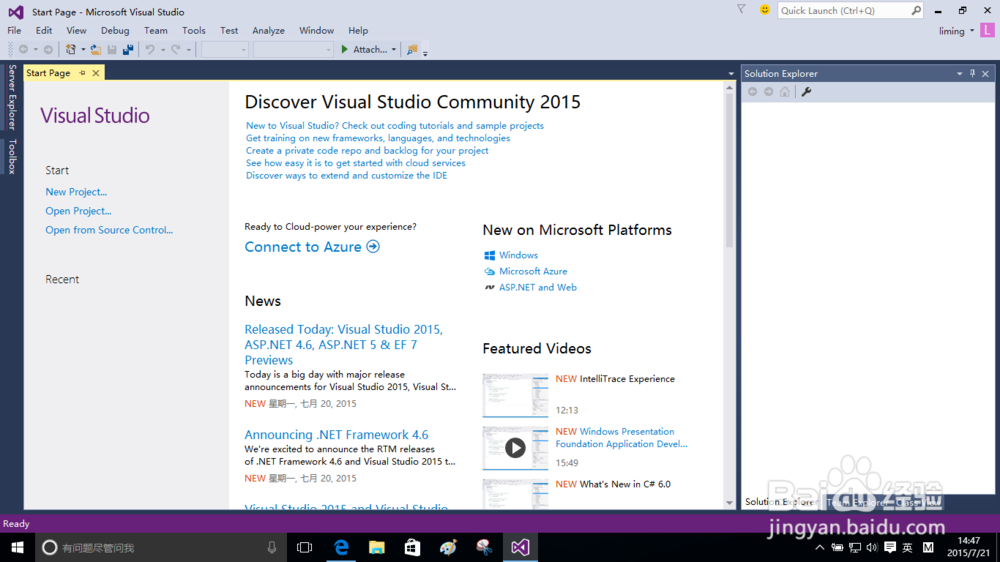Open the Solution Platforms combo box

click(293, 50)
